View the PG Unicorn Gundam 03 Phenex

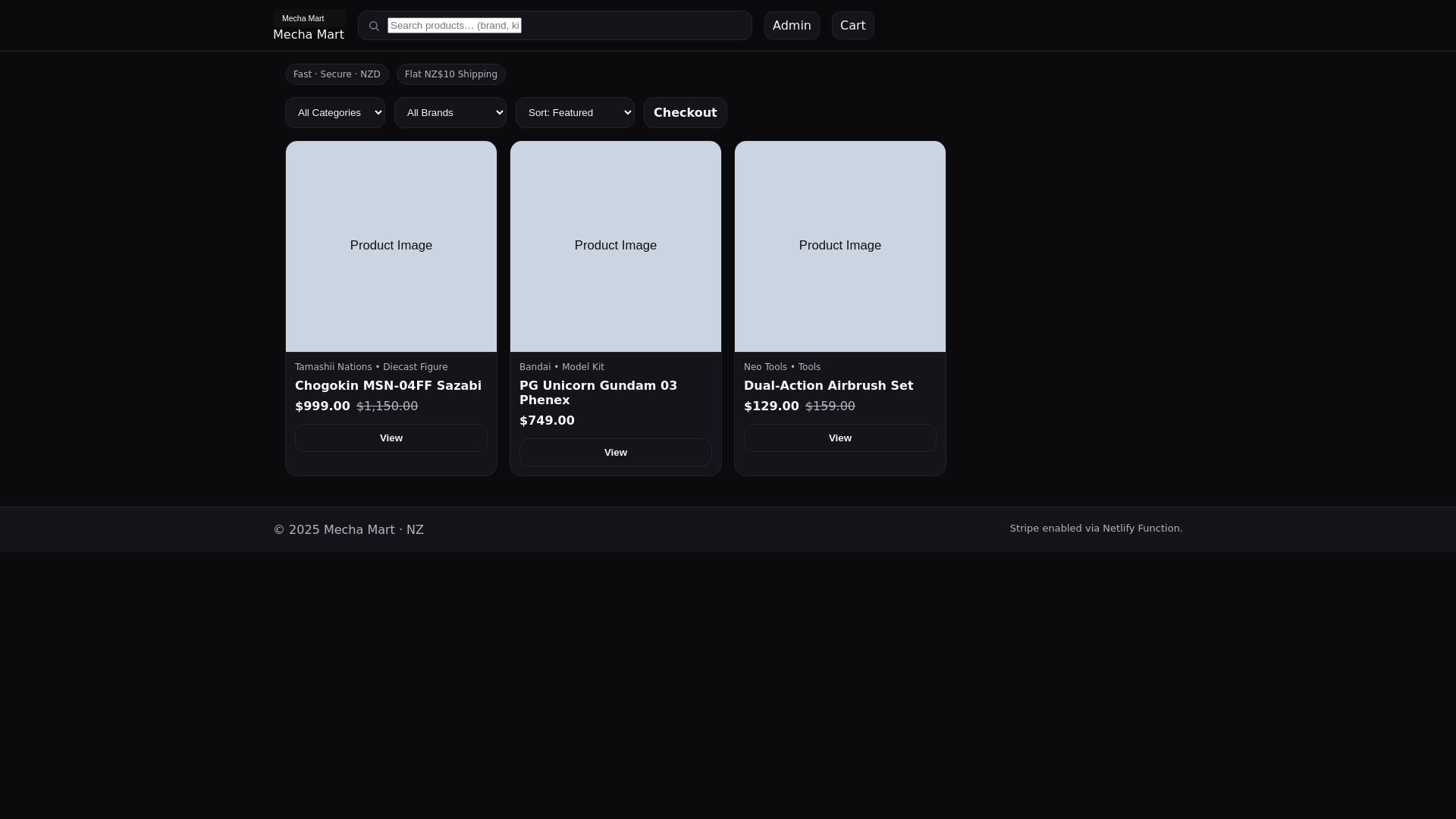pyautogui.click(x=616, y=453)
